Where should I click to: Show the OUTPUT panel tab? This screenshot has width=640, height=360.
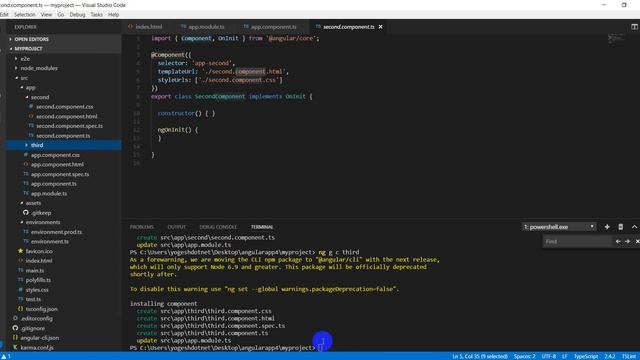(176, 227)
